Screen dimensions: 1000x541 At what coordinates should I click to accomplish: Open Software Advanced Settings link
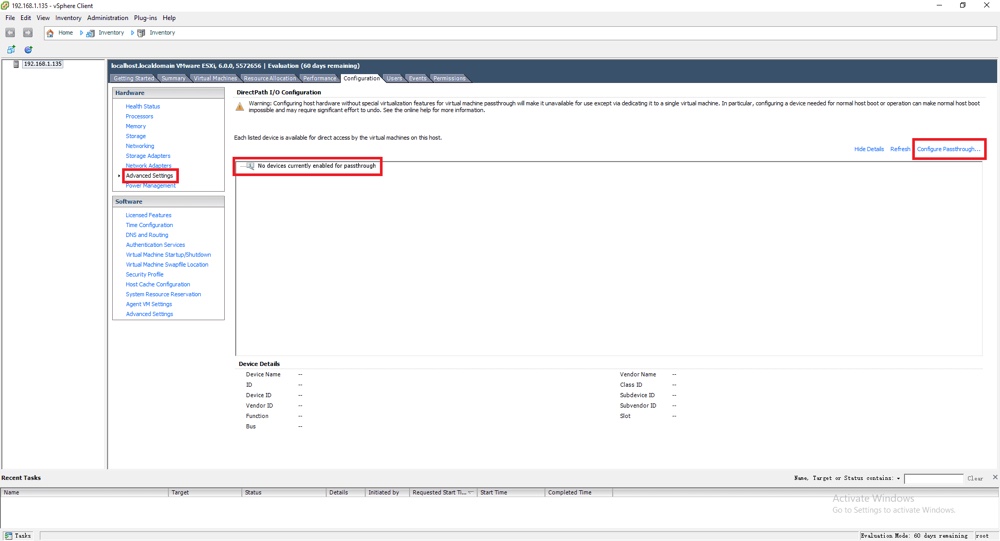[x=149, y=314]
